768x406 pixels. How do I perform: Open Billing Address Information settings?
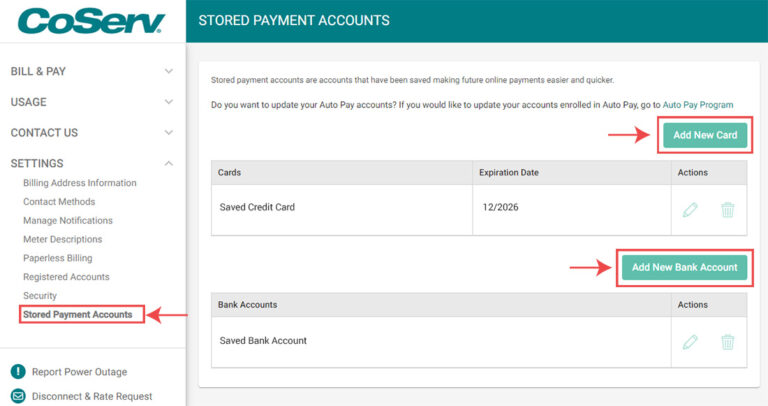pyautogui.click(x=80, y=183)
